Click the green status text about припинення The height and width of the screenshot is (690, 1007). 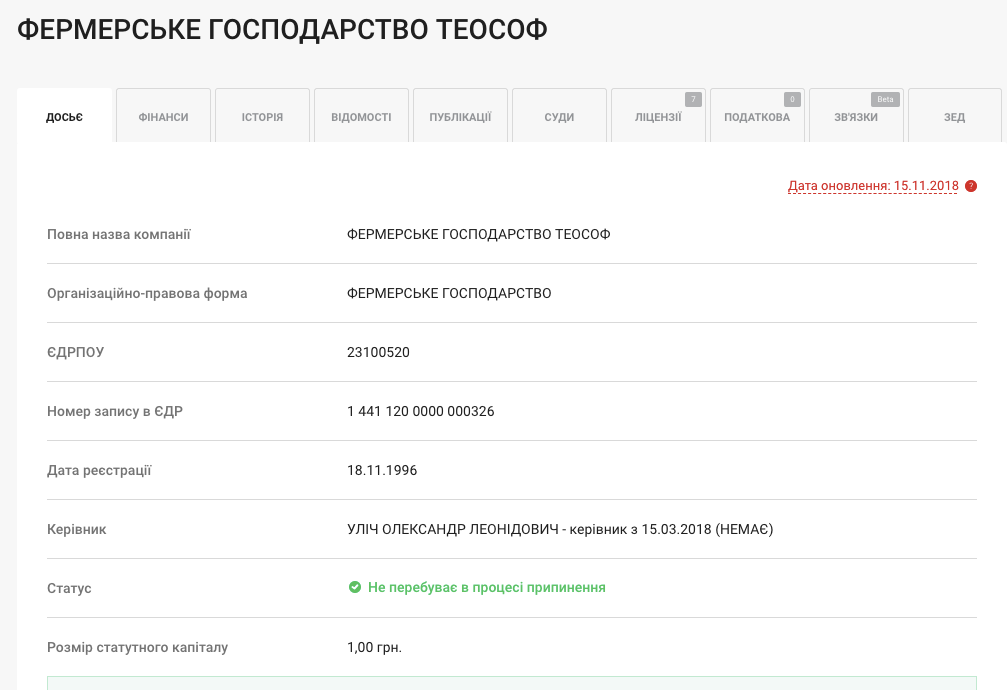pyautogui.click(x=486, y=587)
